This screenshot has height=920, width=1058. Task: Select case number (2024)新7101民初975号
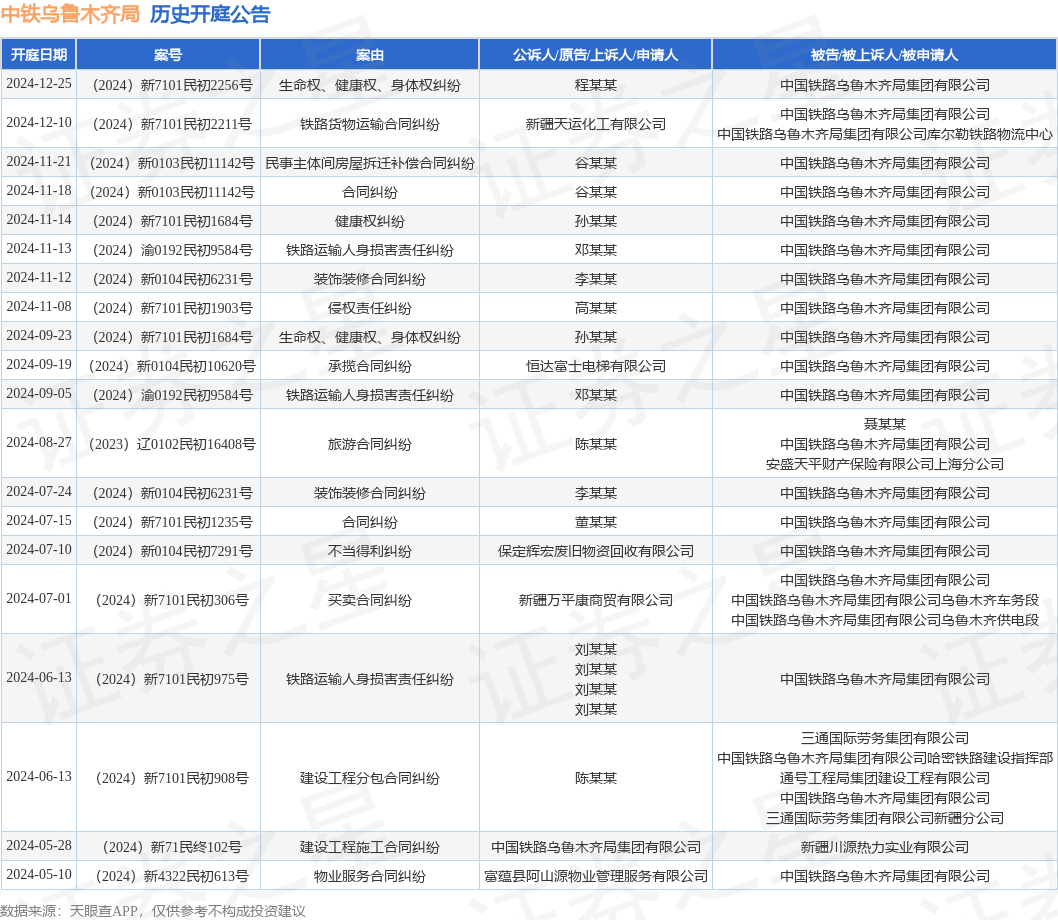click(x=172, y=679)
